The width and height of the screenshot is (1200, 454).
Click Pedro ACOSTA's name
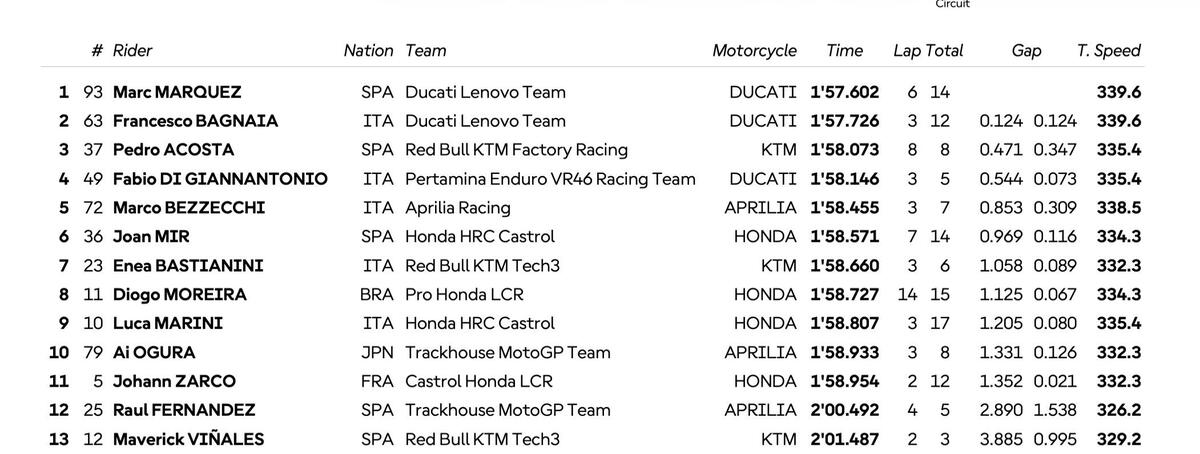174,150
